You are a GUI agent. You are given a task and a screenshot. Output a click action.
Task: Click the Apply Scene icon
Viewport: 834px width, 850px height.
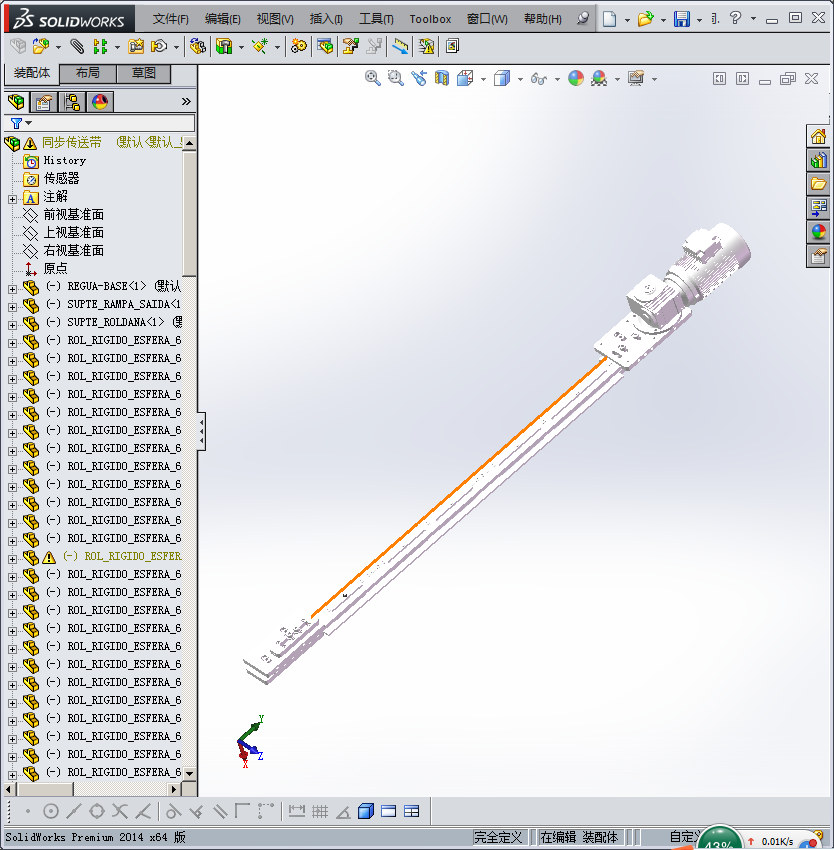click(x=599, y=79)
